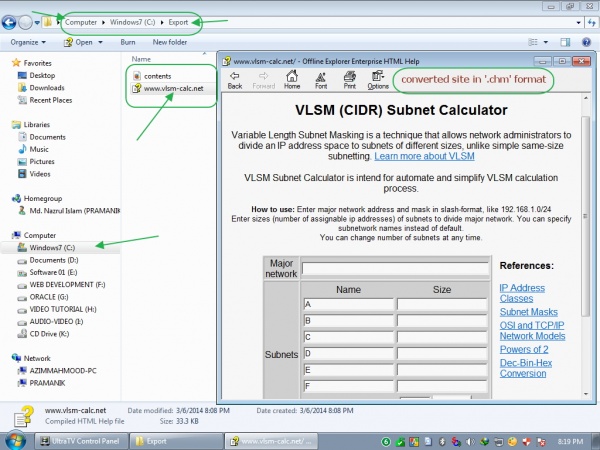Open the Powers of 2 link

point(524,349)
